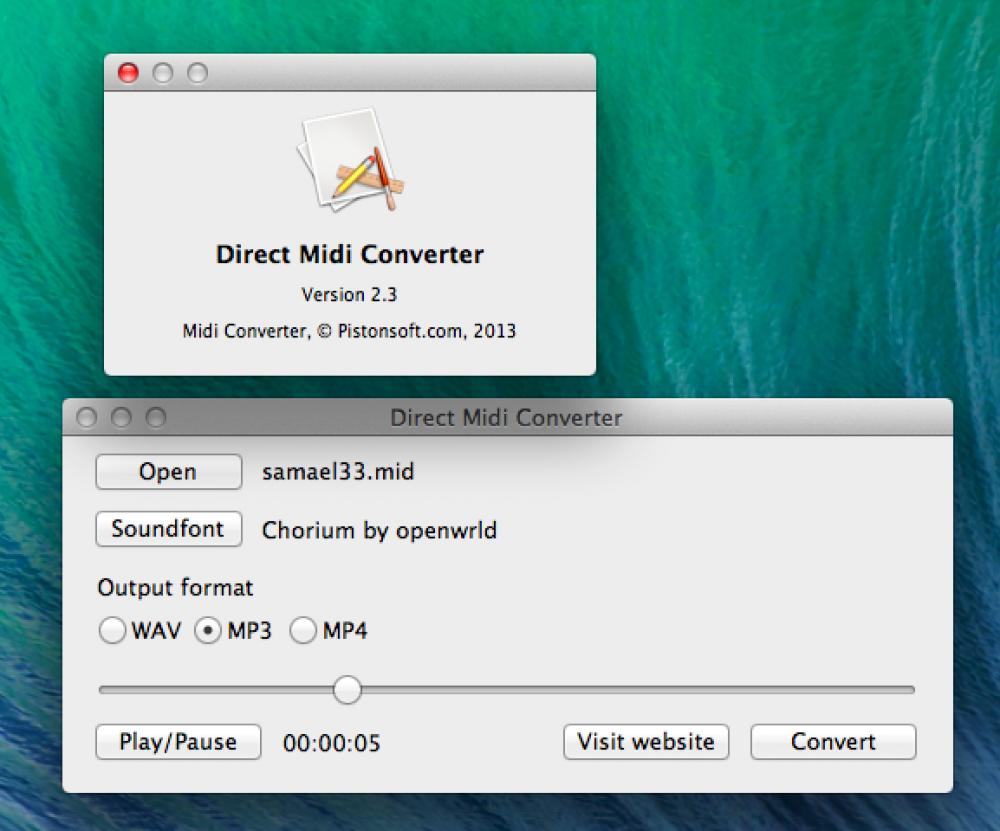Change the Soundfont selection
This screenshot has height=831, width=1000.
pos(167,529)
